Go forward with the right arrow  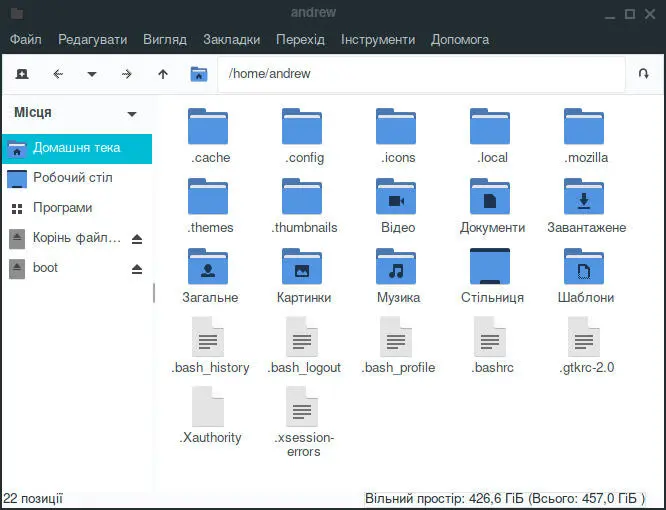127,74
